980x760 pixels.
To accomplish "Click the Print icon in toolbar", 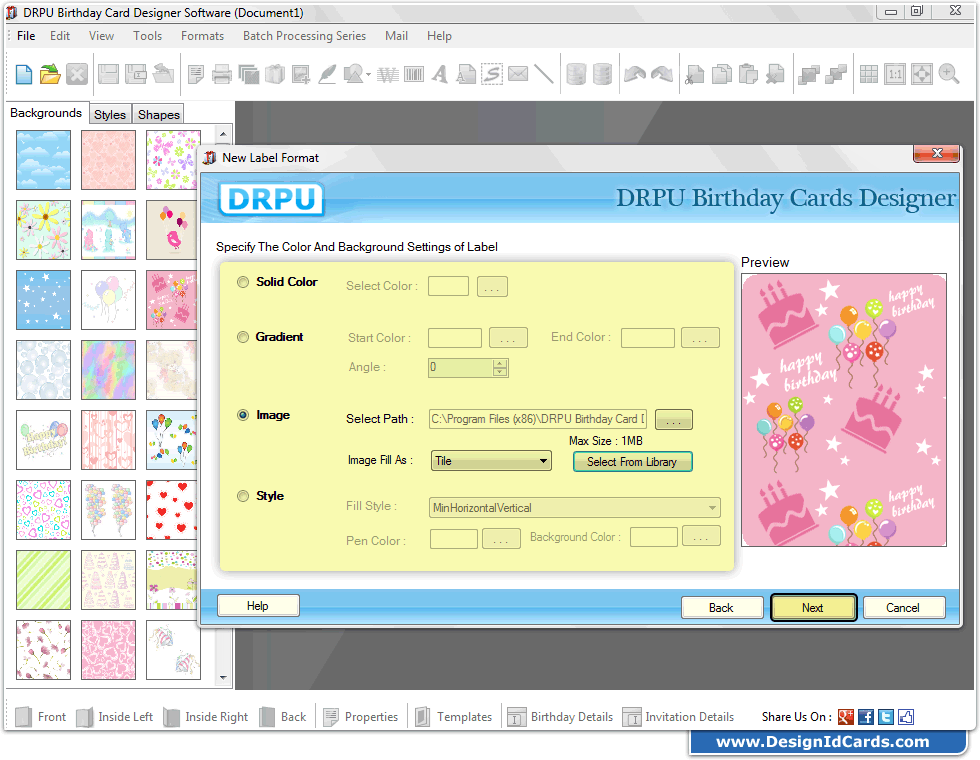I will 222,74.
